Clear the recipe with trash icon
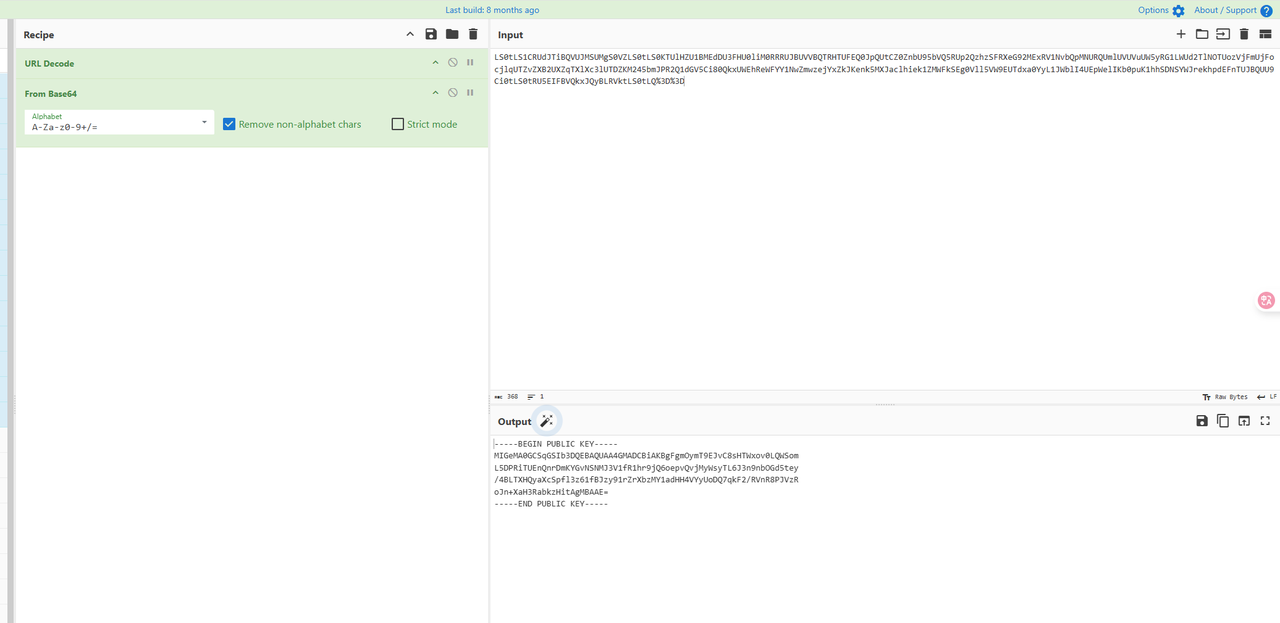 tap(473, 35)
